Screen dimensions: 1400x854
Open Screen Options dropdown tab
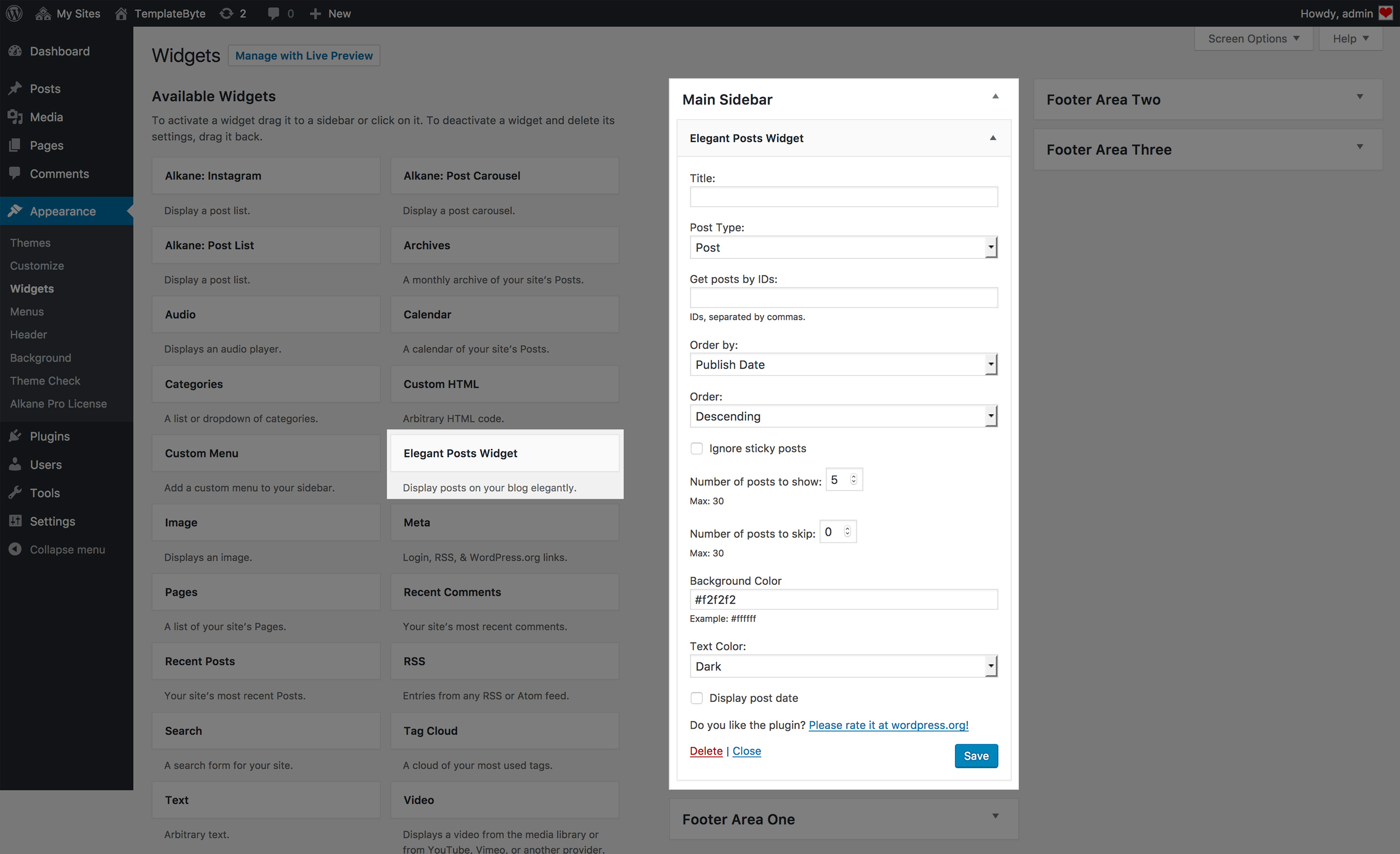(x=1253, y=38)
